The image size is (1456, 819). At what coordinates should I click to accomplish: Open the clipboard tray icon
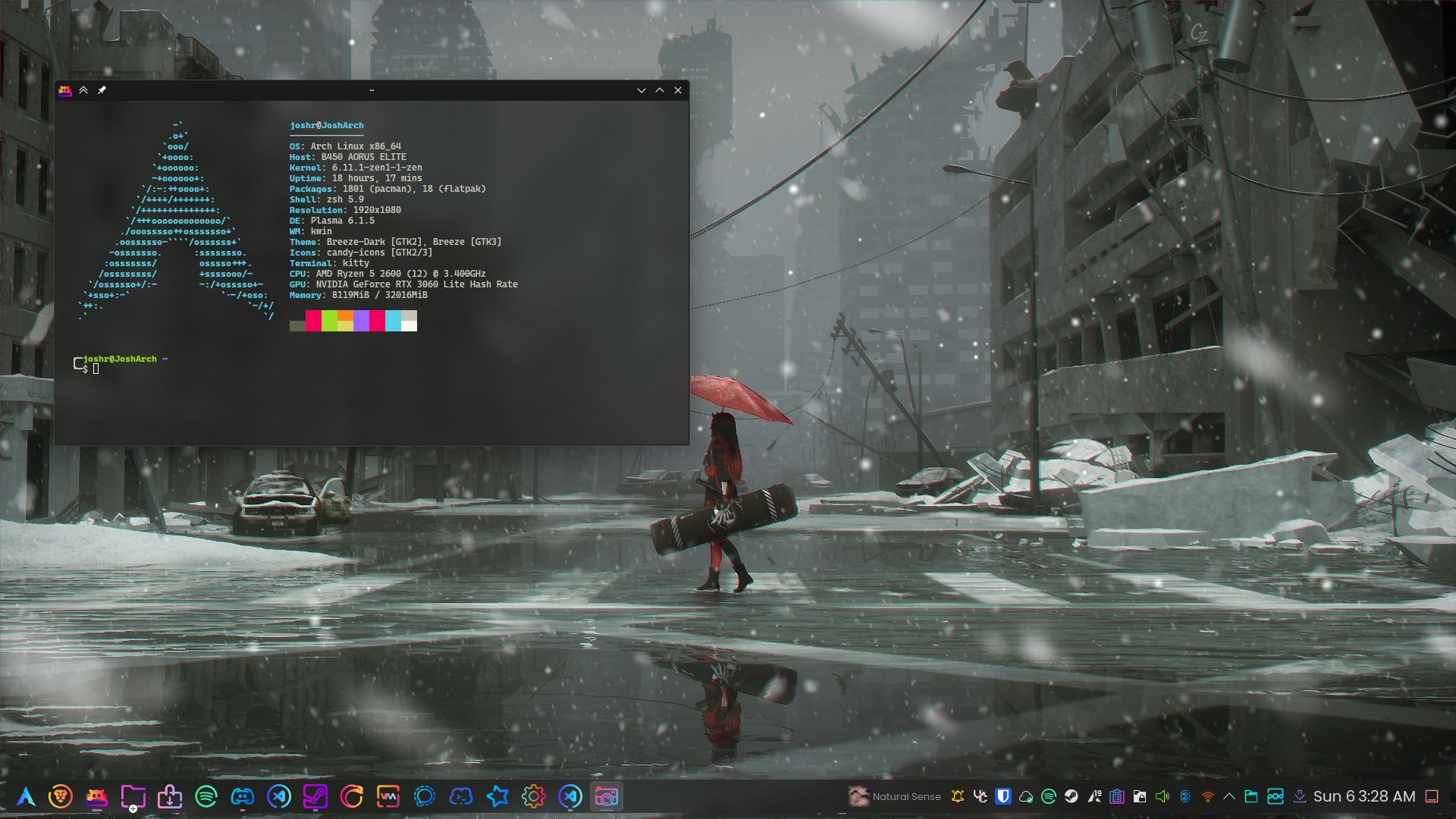point(1117,797)
